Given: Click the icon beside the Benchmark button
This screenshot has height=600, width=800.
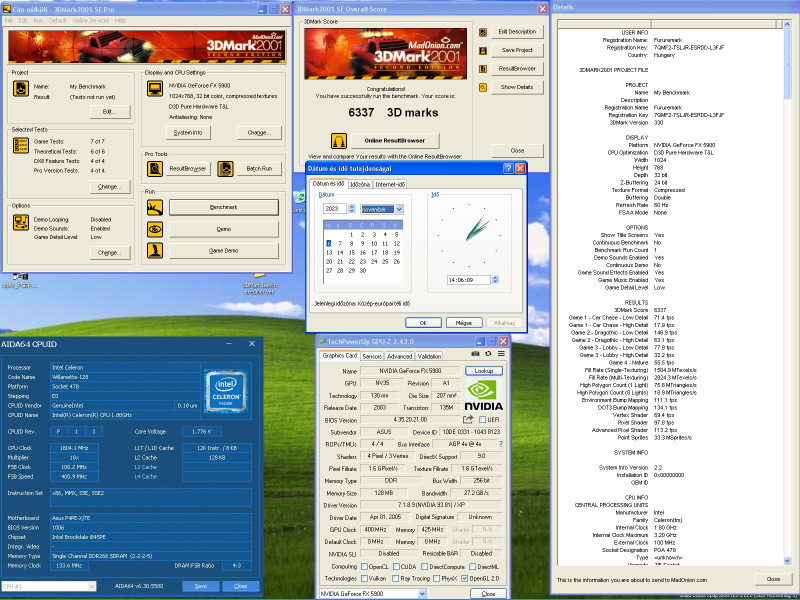Looking at the screenshot, I should pos(155,207).
